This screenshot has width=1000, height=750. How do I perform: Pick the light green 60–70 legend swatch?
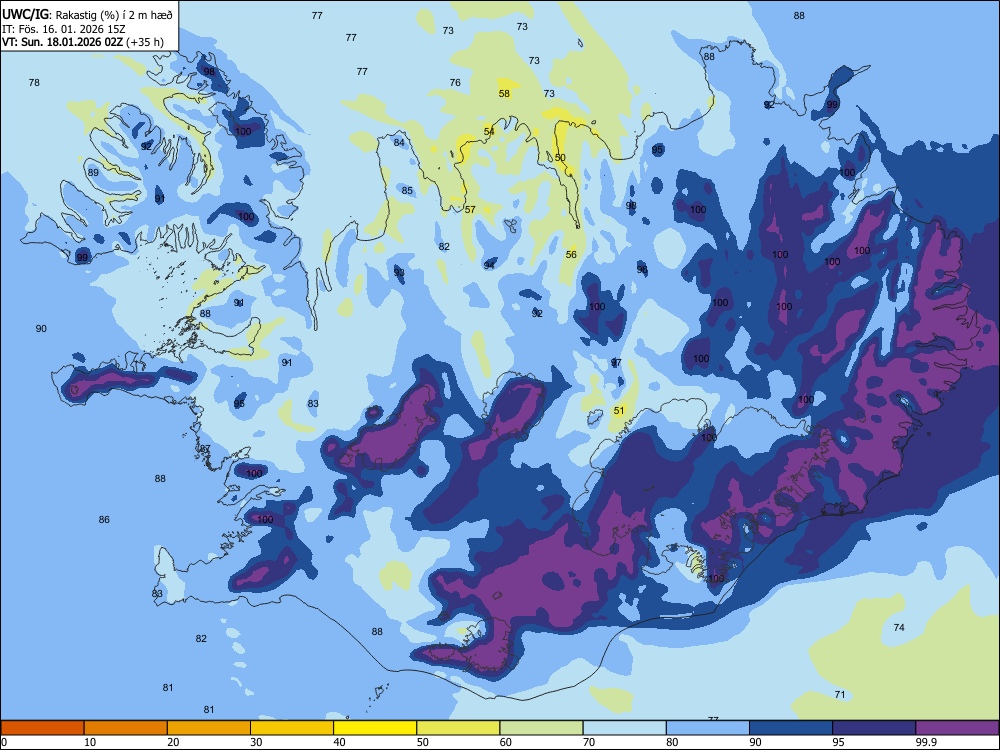tap(541, 728)
